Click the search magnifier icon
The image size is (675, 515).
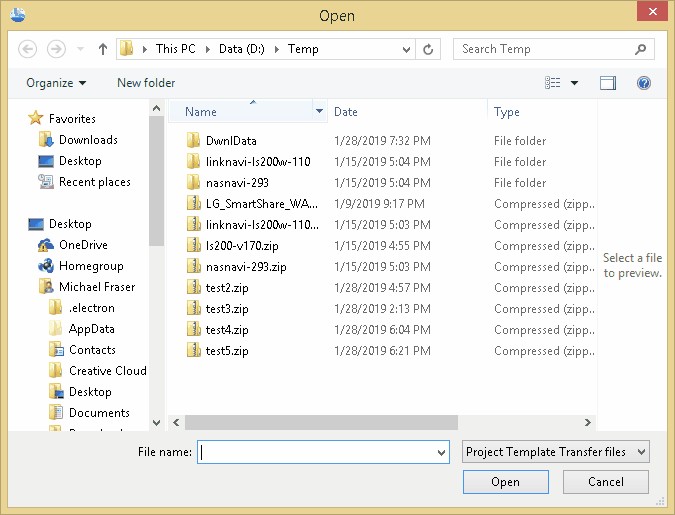pos(640,49)
